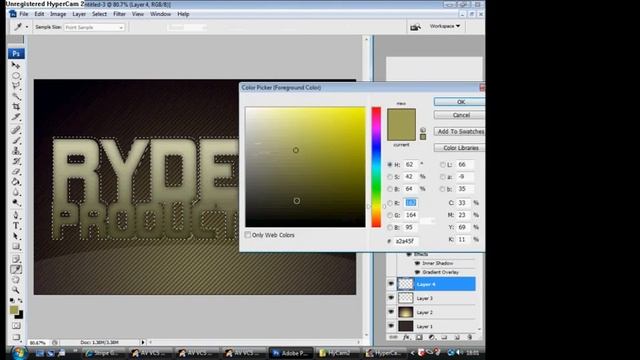Select the Brush tool
The height and width of the screenshot is (360, 640).
click(x=16, y=141)
